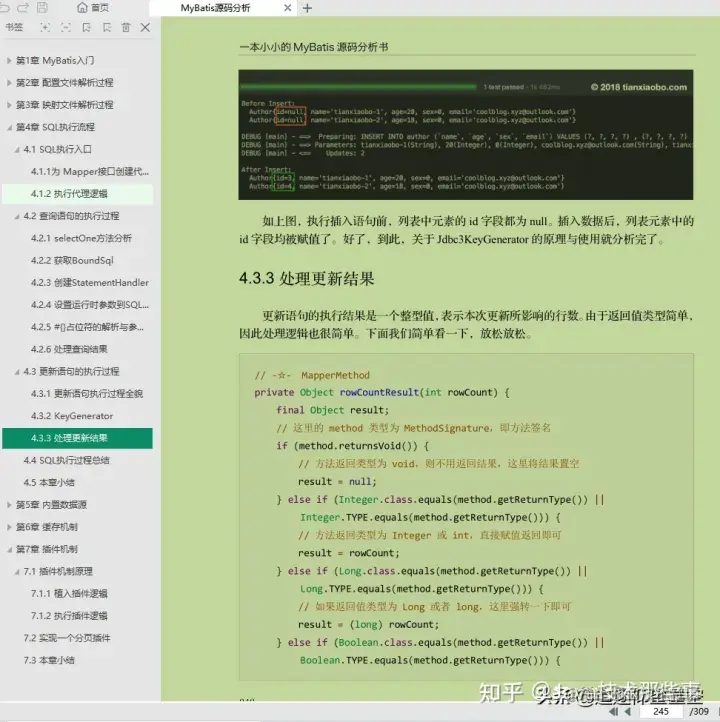The width and height of the screenshot is (720, 722).
Task: Click the save disk icon
Action: tap(42, 7)
